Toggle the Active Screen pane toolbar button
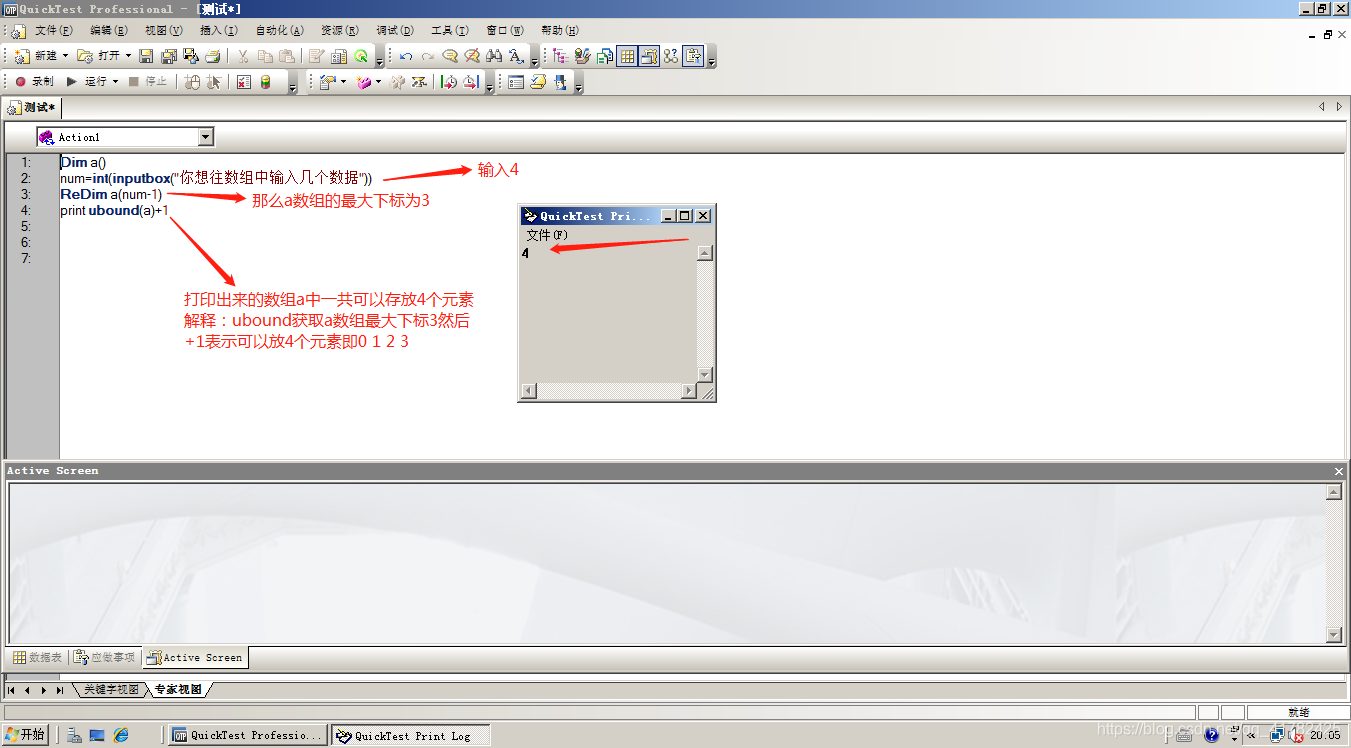Image resolution: width=1351 pixels, height=748 pixels. [649, 56]
